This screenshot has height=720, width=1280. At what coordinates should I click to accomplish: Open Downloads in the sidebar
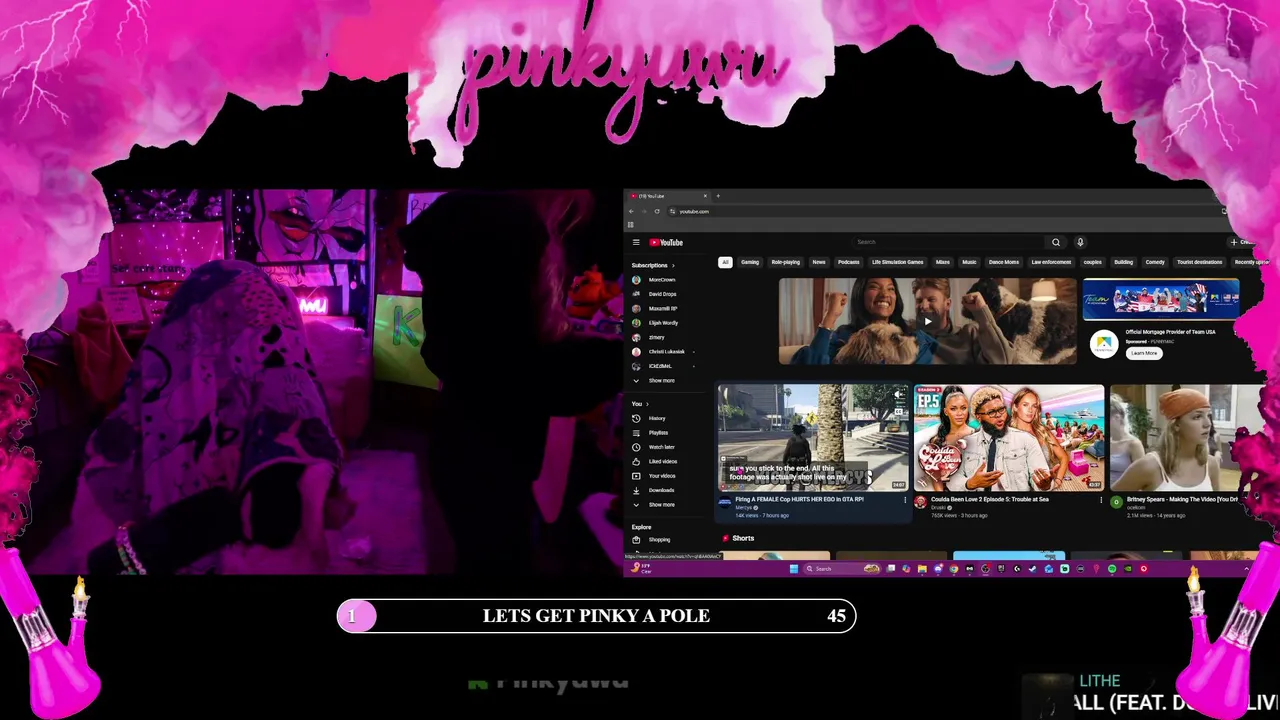[x=661, y=490]
